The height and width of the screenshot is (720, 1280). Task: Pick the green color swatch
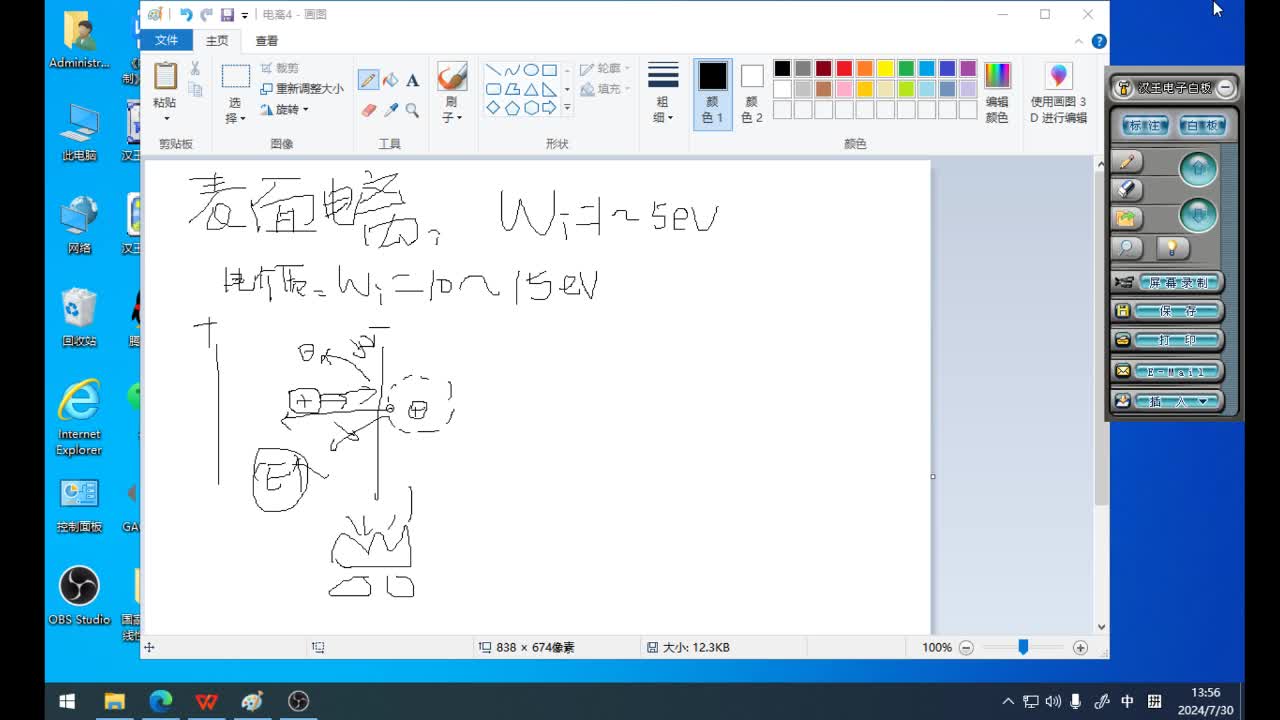click(906, 69)
